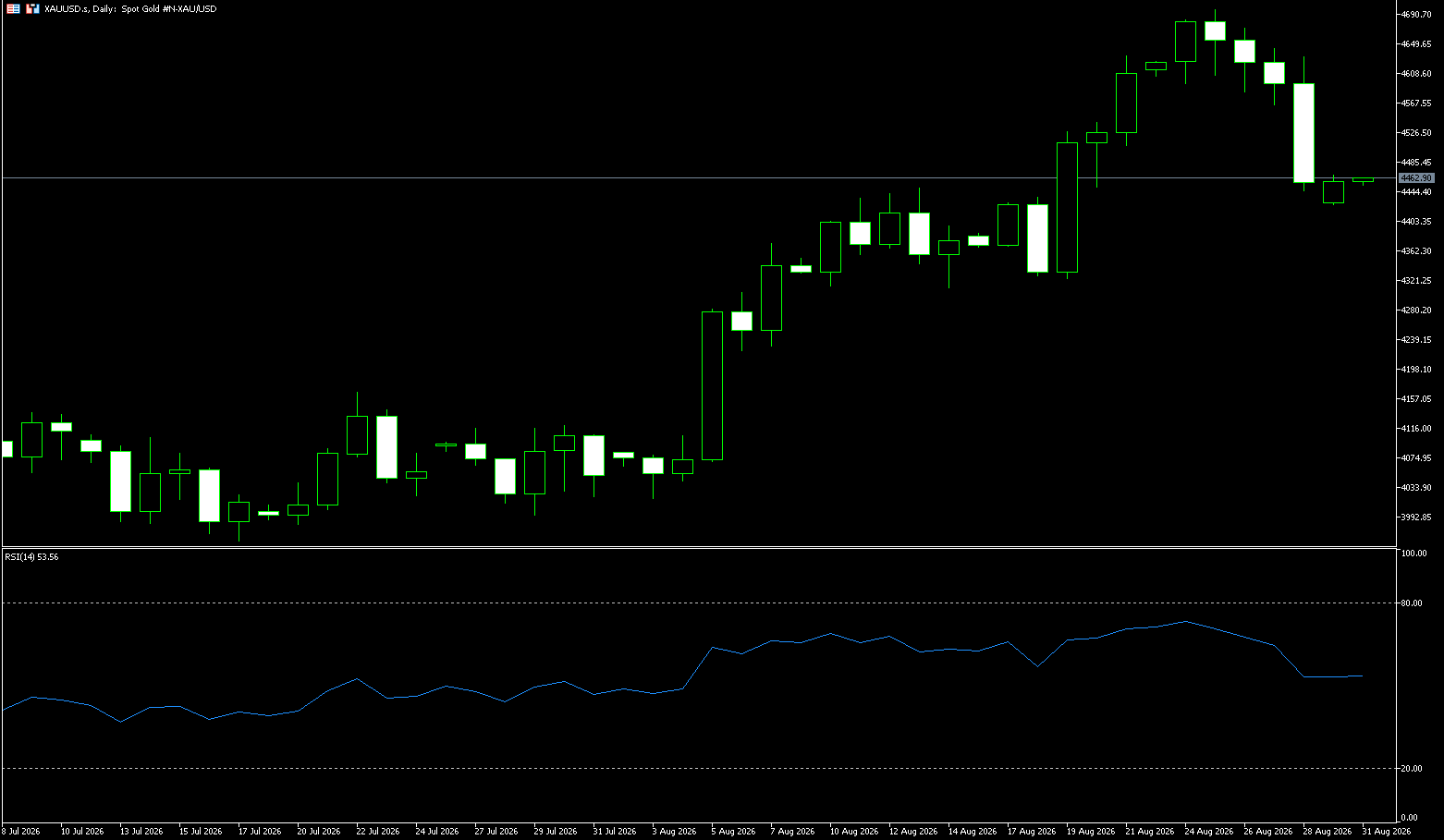Click the 3992.85 price axis label
The width and height of the screenshot is (1444, 840).
point(1416,517)
